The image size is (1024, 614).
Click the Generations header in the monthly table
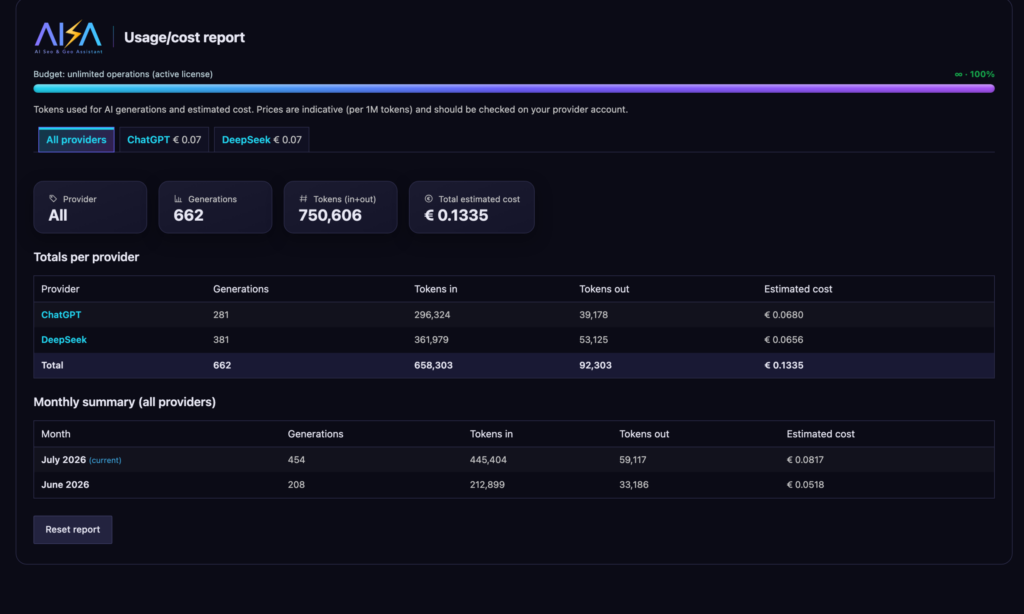point(315,434)
